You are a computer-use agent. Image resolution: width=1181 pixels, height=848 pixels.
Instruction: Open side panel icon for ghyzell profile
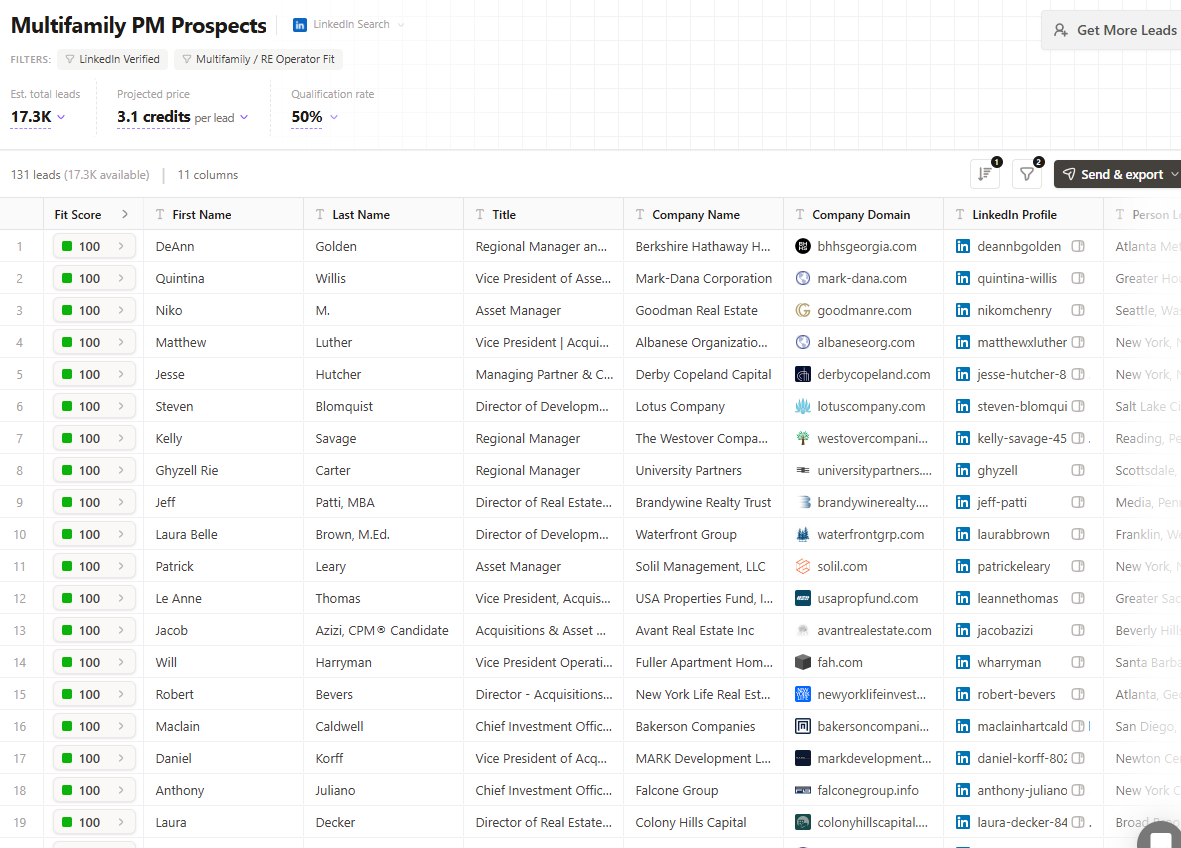(x=1078, y=470)
